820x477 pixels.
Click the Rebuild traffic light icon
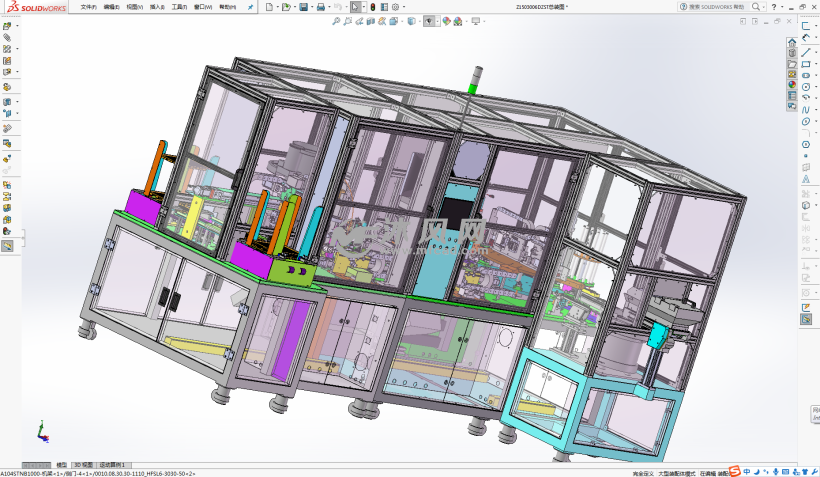coord(373,7)
